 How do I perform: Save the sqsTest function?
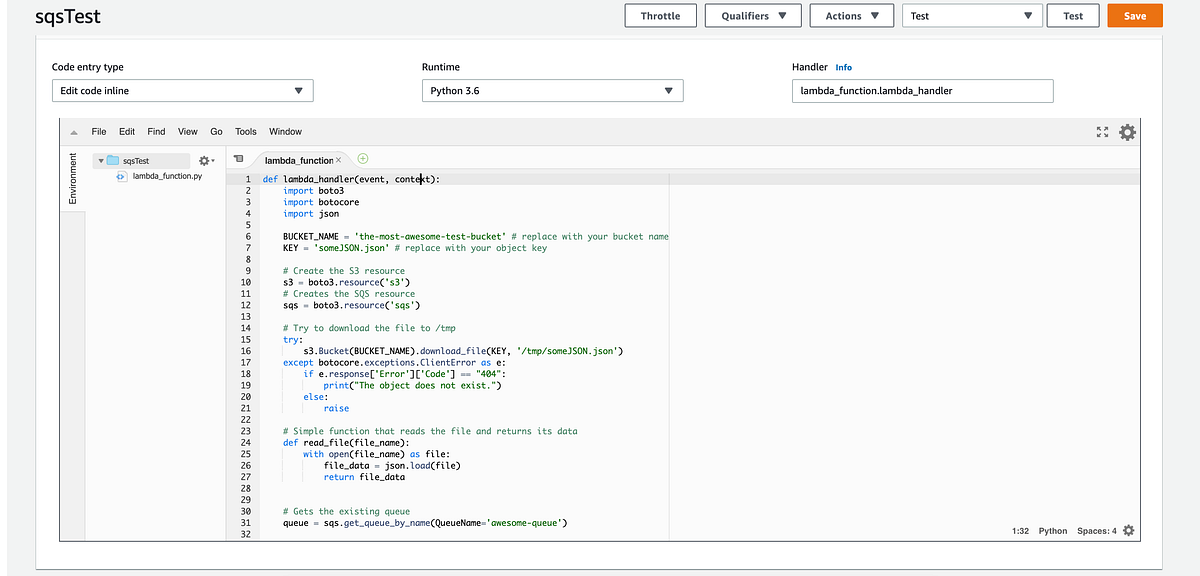pos(1134,16)
